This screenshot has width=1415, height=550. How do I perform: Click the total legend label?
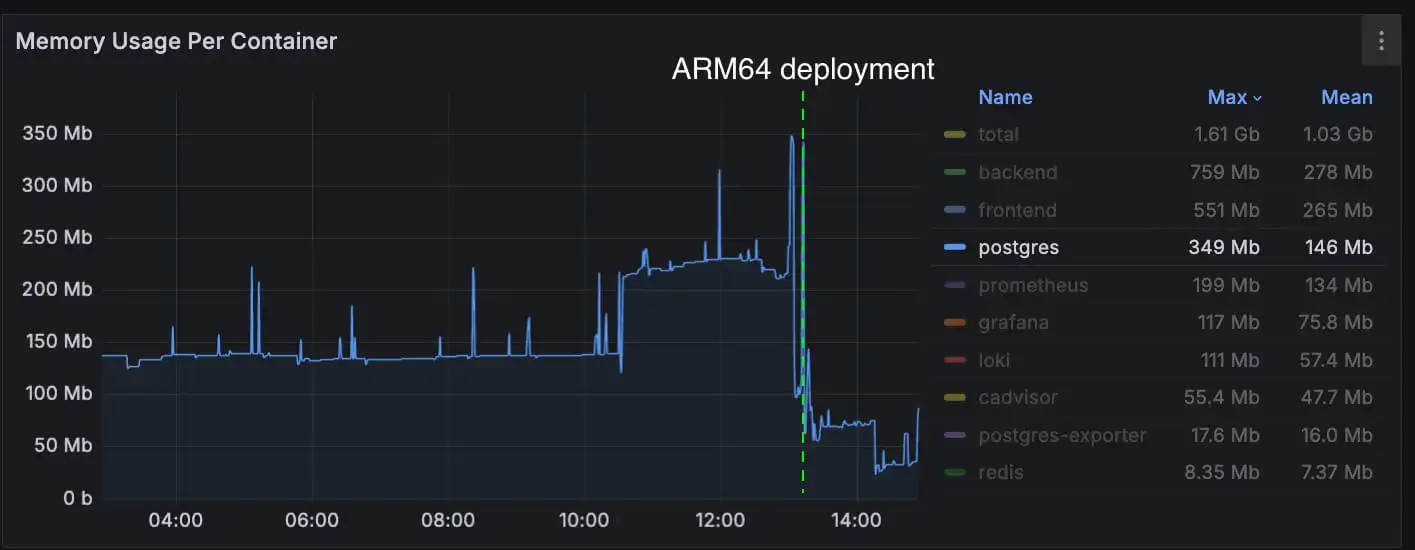tap(998, 134)
